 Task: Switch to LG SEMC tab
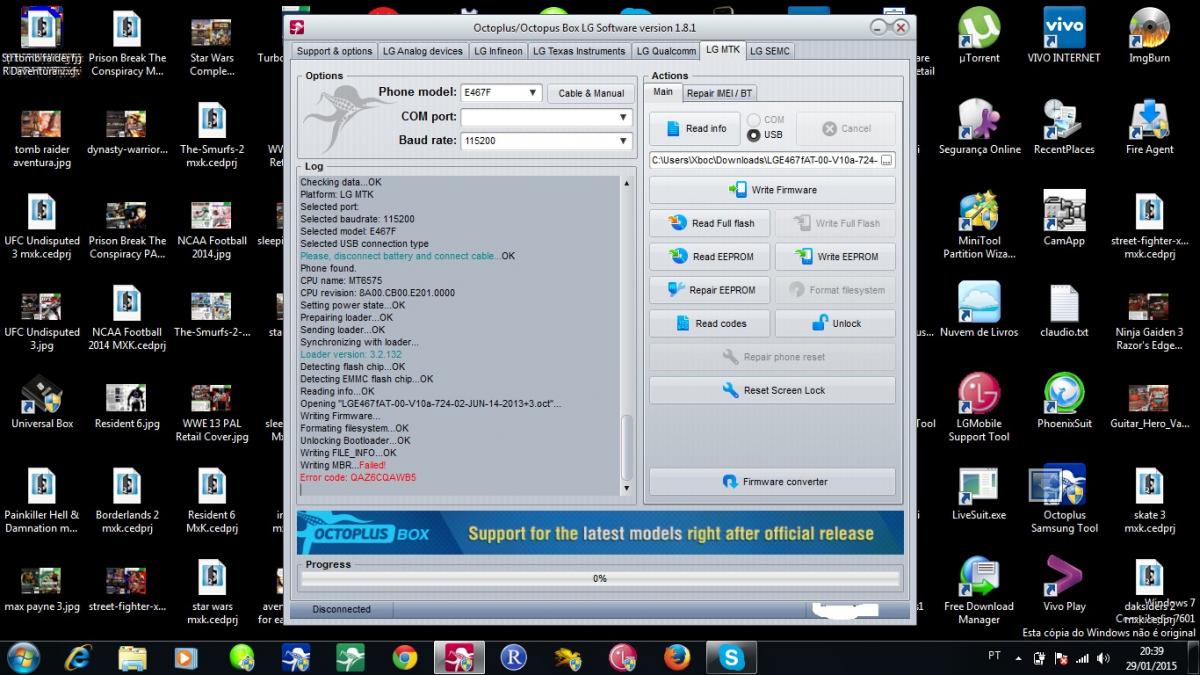[770, 51]
